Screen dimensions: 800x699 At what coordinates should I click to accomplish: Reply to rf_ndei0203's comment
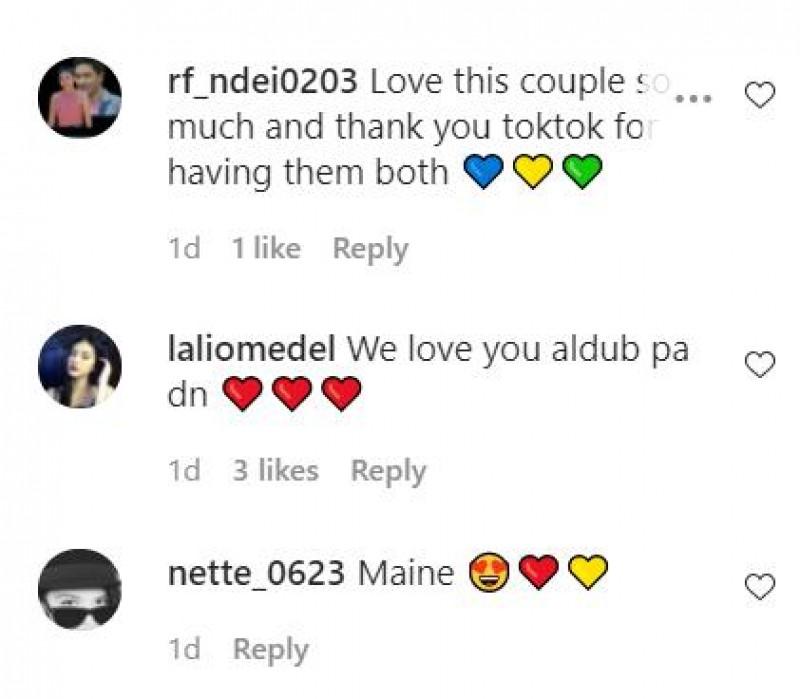point(370,249)
